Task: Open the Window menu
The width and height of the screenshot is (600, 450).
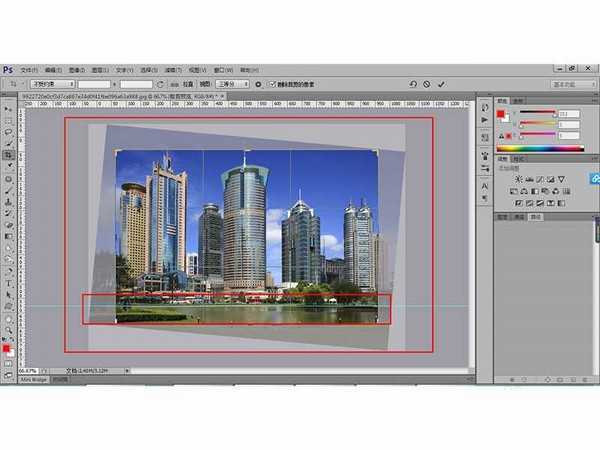Action: coord(221,70)
